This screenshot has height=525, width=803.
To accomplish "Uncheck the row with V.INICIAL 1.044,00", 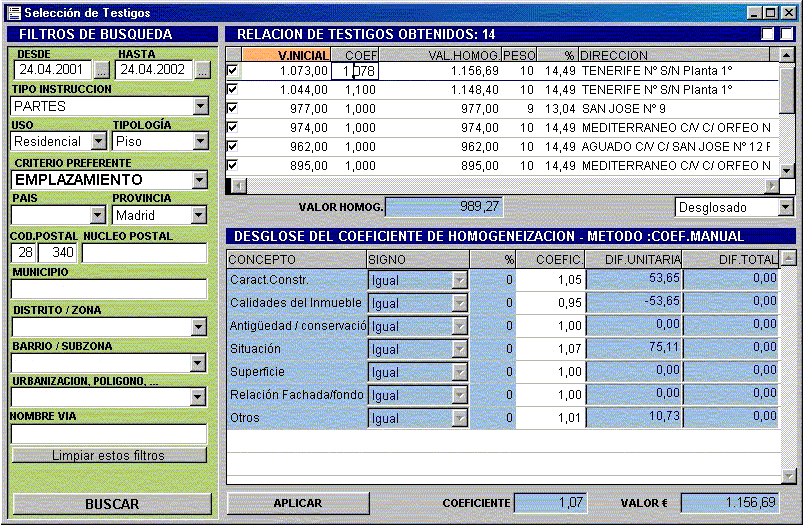I will [233, 89].
